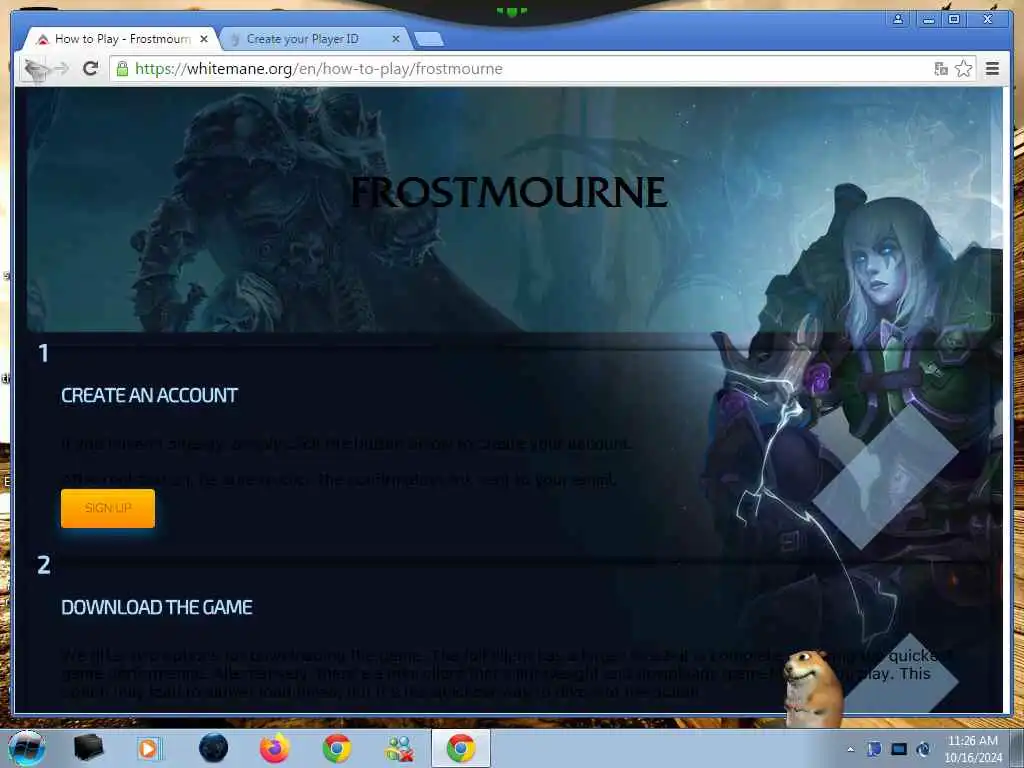The width and height of the screenshot is (1024, 768).
Task: Open the Windows Start menu orb
Action: point(27,748)
